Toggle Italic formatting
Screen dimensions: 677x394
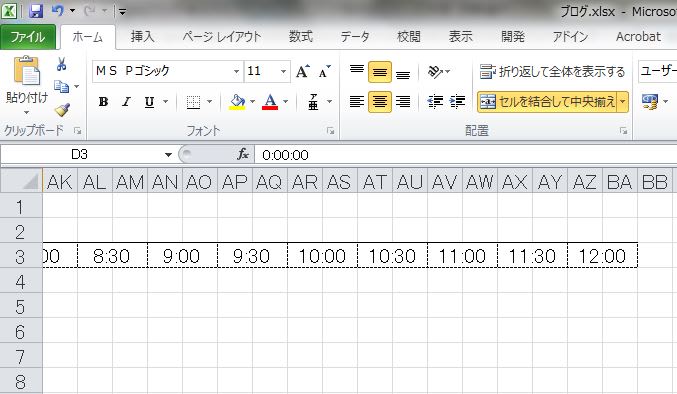coord(126,102)
